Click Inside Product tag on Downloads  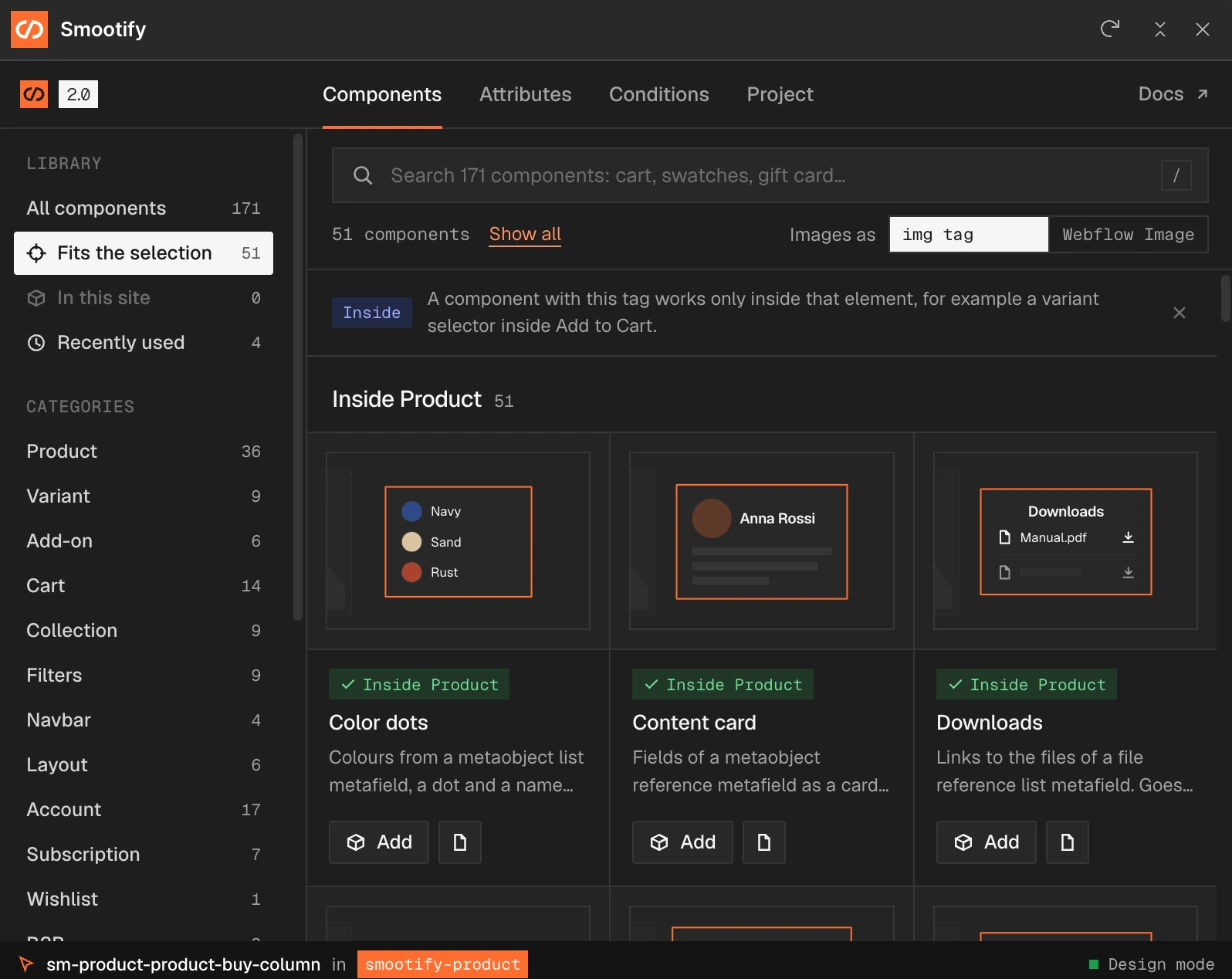tap(1027, 685)
